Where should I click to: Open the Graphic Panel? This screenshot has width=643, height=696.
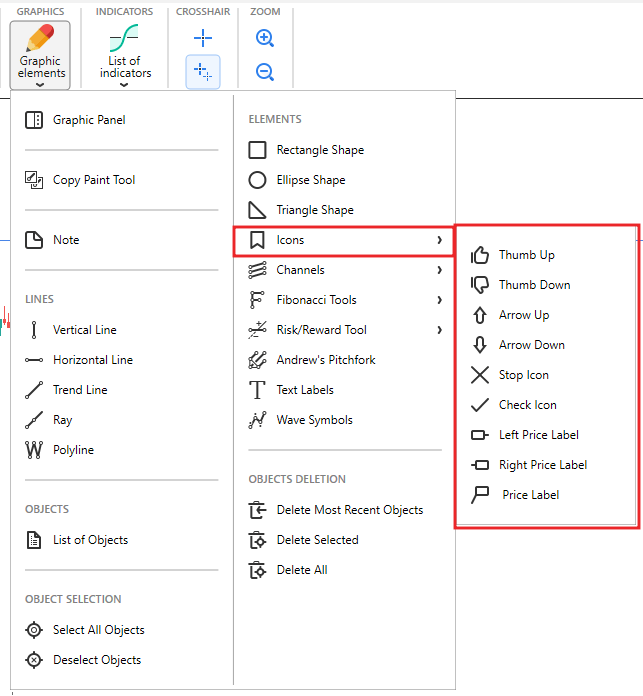coord(88,120)
